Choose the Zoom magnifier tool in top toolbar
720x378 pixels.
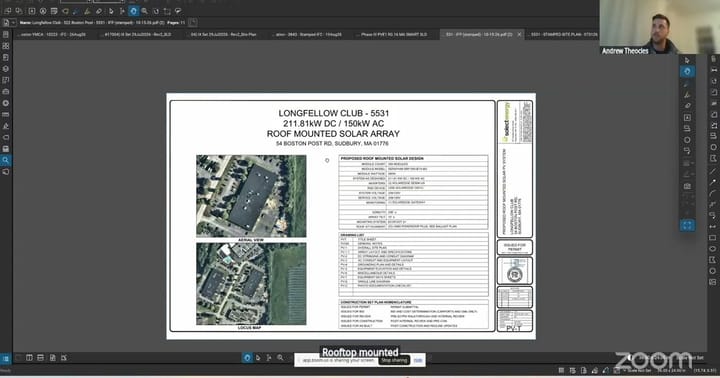[145, 11]
